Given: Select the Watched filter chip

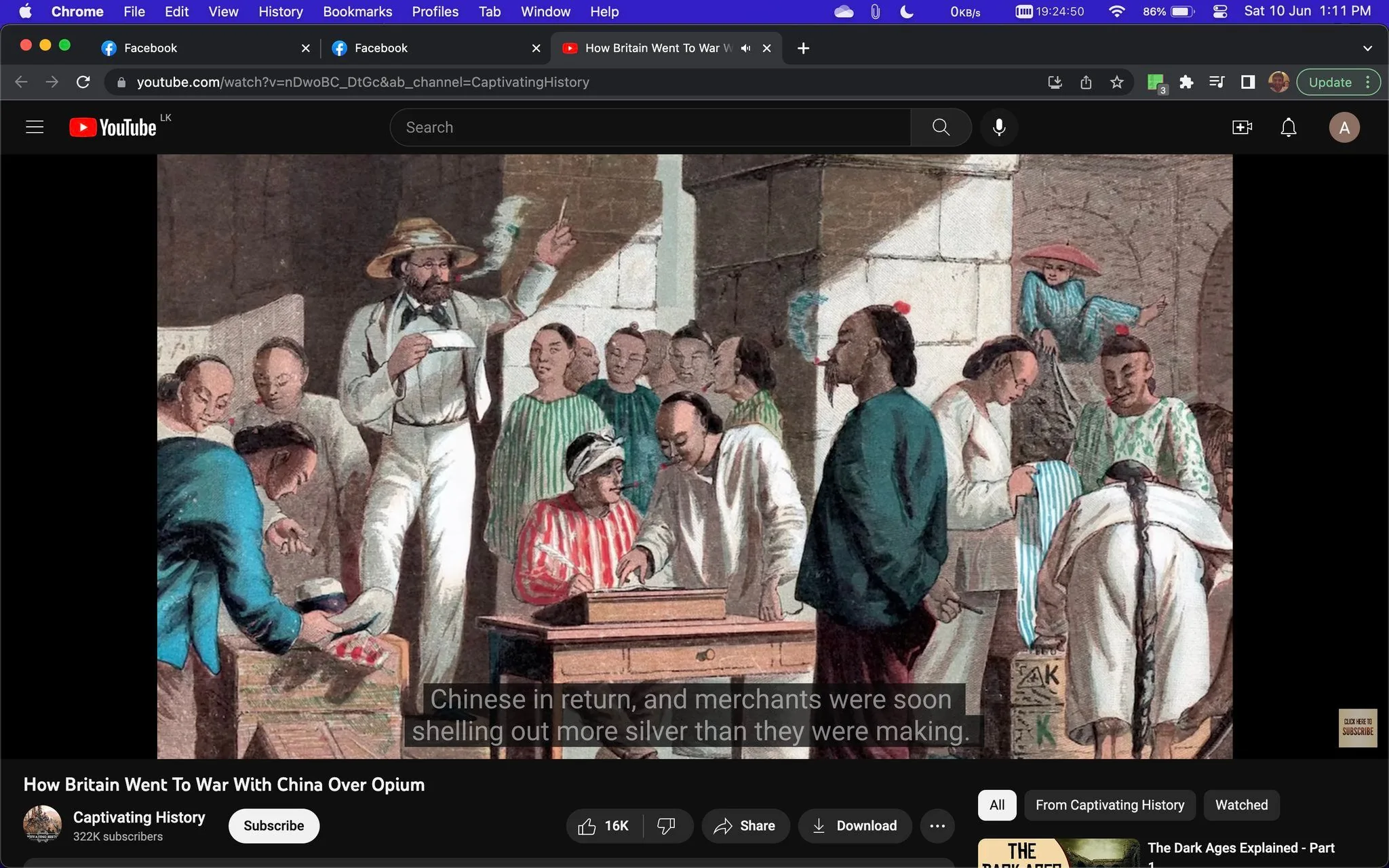Looking at the screenshot, I should [x=1240, y=805].
